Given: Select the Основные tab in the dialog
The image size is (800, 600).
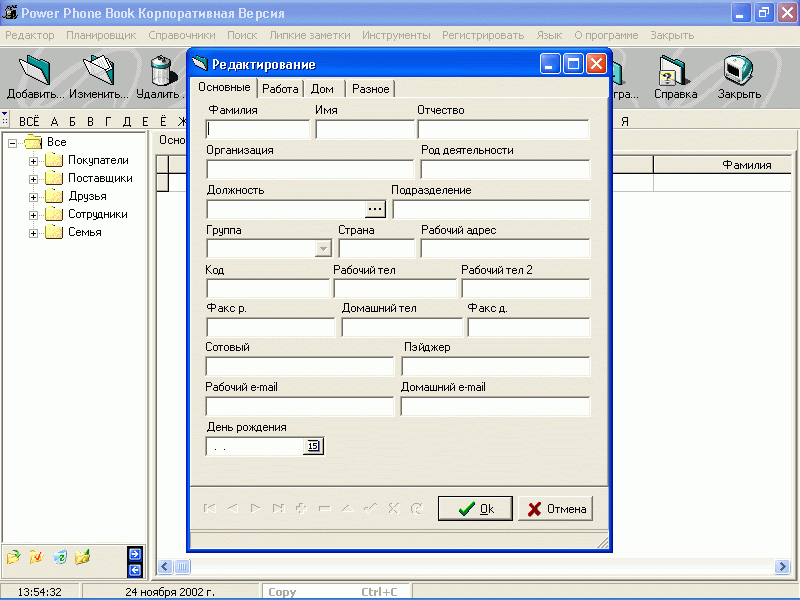Looking at the screenshot, I should pos(224,87).
